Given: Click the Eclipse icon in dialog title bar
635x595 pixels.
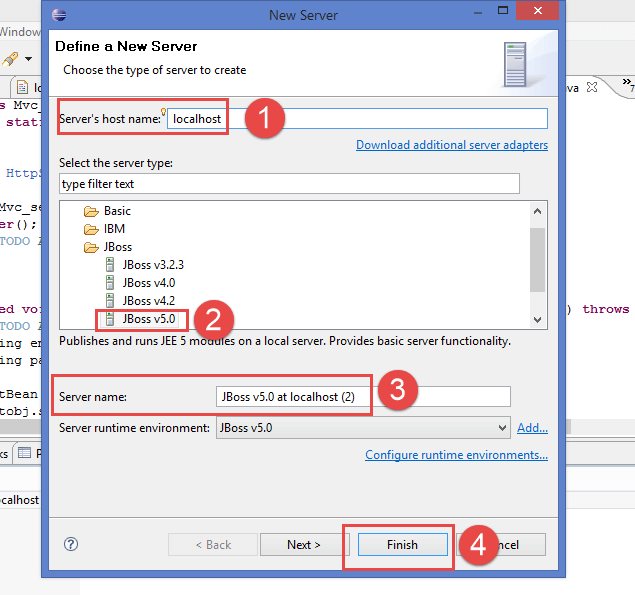Looking at the screenshot, I should pyautogui.click(x=59, y=15).
